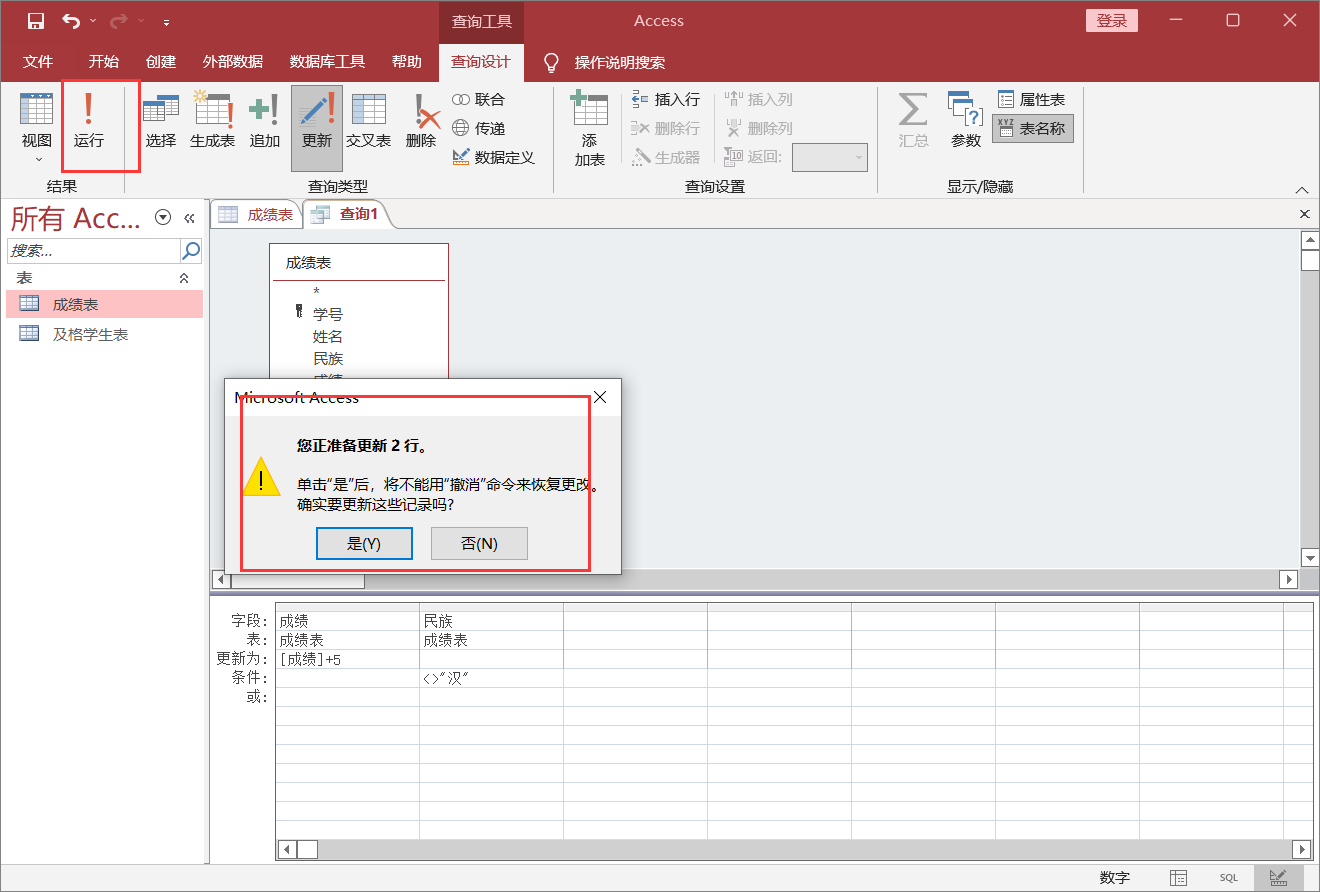This screenshot has width=1320, height=892.
Task: Switch to Design view status icon
Action: tap(1278, 877)
